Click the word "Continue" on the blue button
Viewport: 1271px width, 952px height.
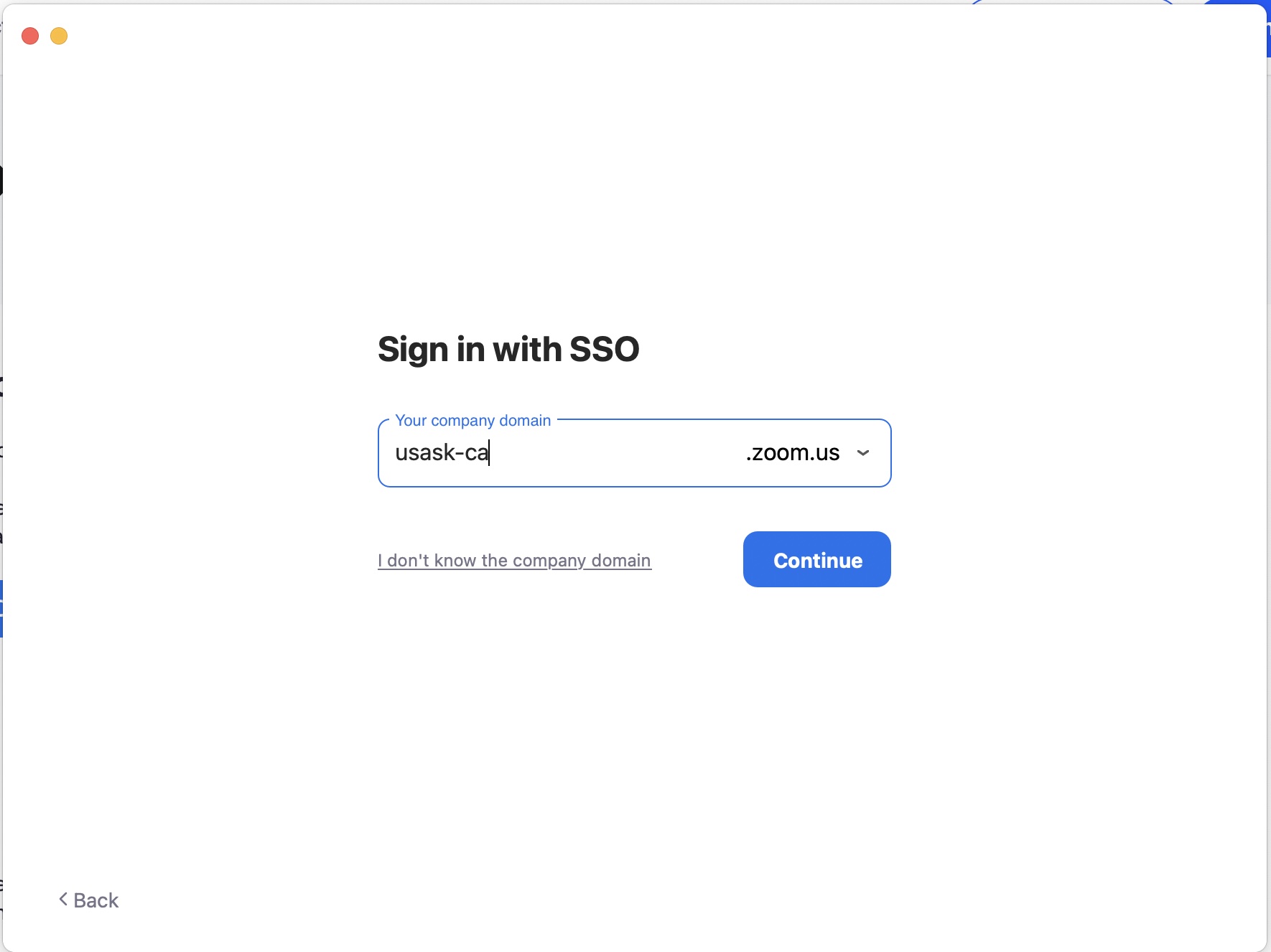point(818,561)
